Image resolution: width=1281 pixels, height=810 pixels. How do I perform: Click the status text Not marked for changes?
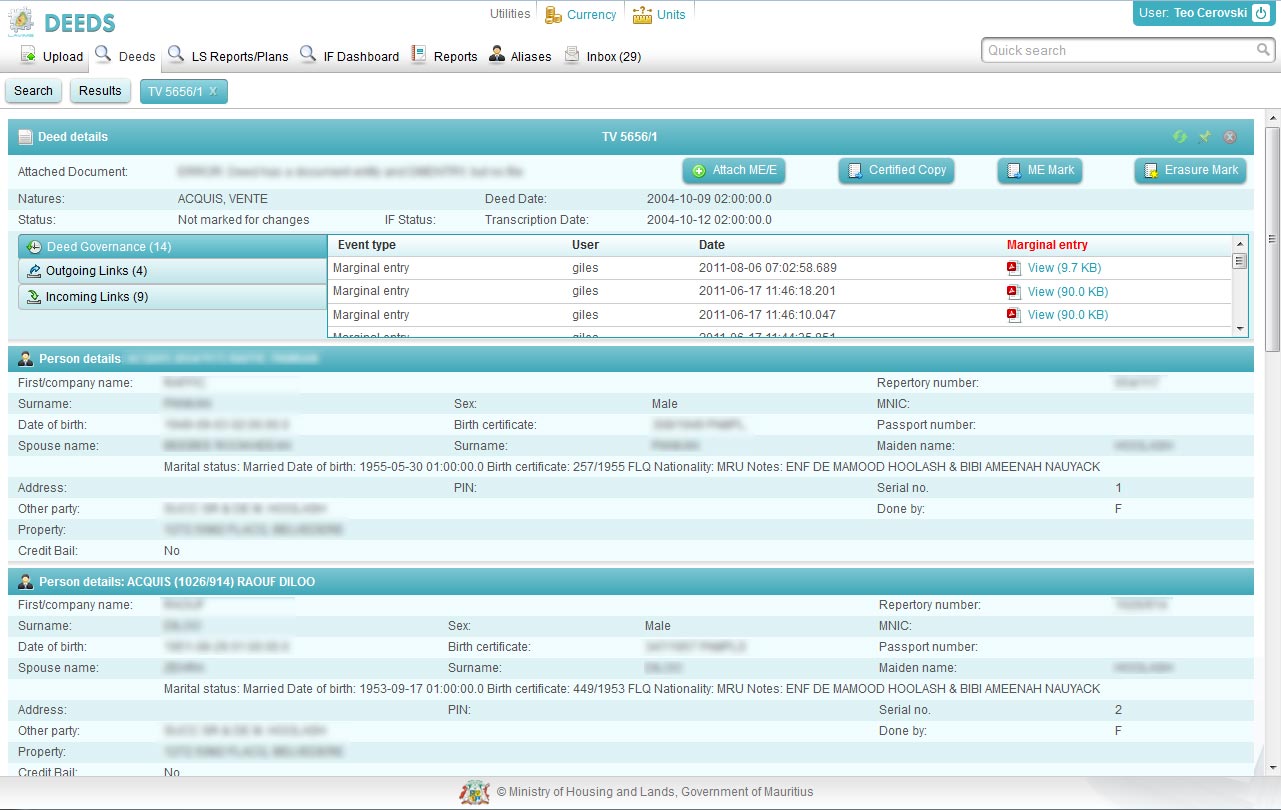pos(244,220)
